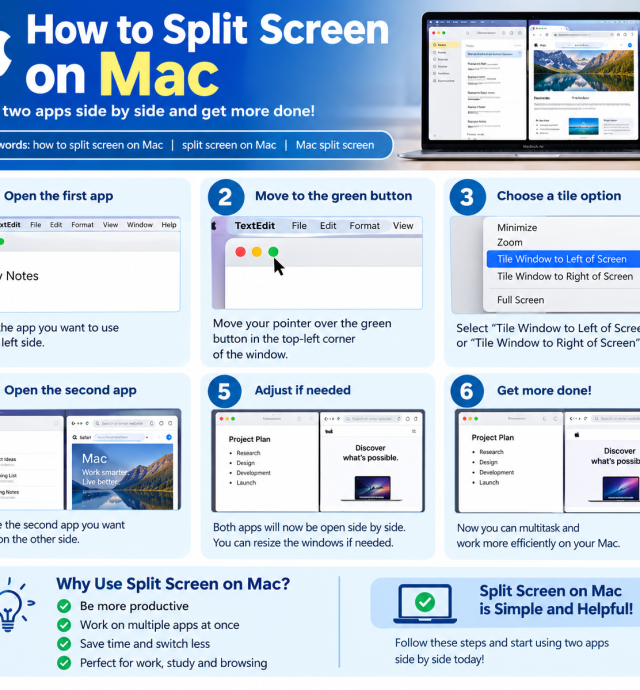
Task: Select the highlighted yellow sidebar row on header laptop
Action: pos(445,45)
